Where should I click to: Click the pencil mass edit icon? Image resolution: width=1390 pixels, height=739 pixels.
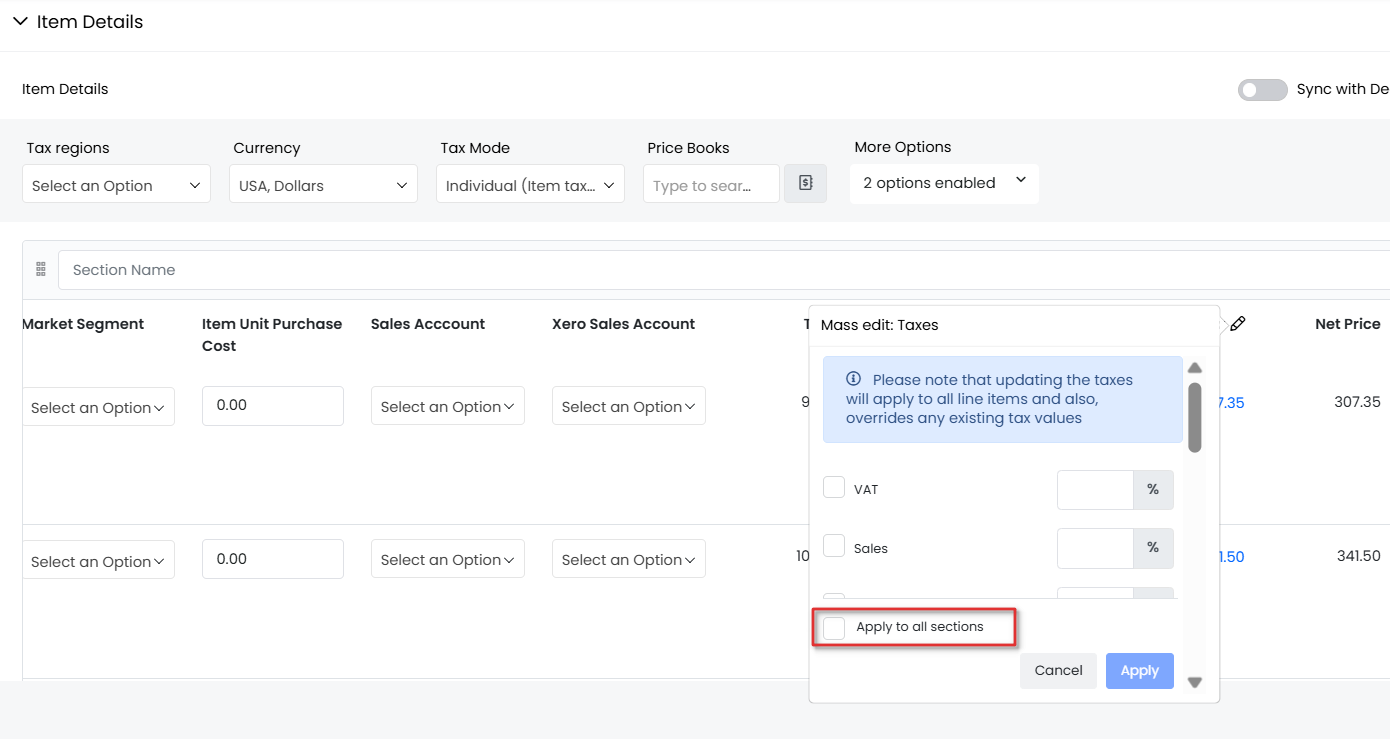point(1237,323)
